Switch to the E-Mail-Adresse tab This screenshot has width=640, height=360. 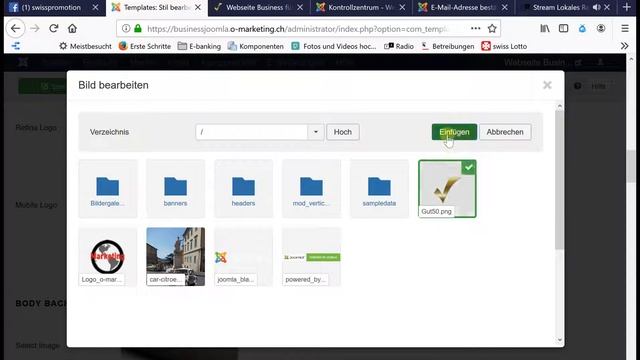click(457, 7)
